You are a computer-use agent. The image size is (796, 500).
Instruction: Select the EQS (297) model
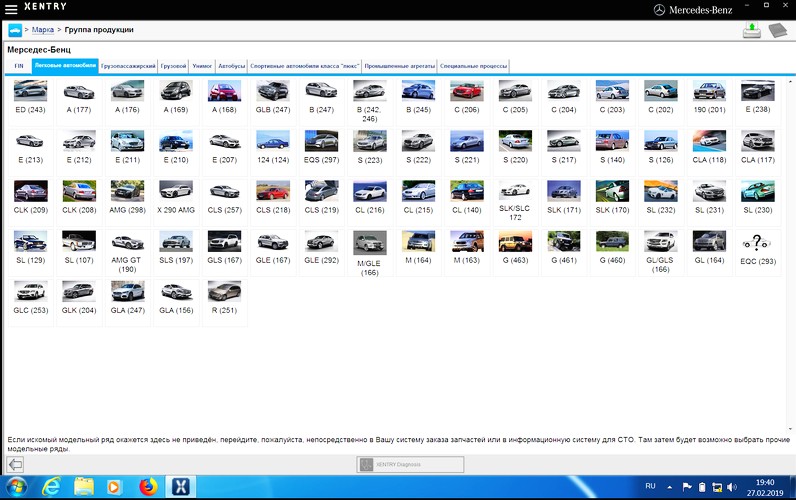(x=321, y=150)
